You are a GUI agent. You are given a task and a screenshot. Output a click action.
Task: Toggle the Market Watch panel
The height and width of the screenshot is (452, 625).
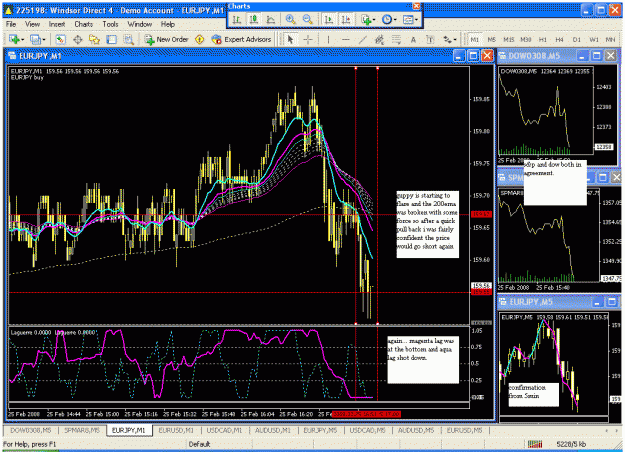point(60,39)
